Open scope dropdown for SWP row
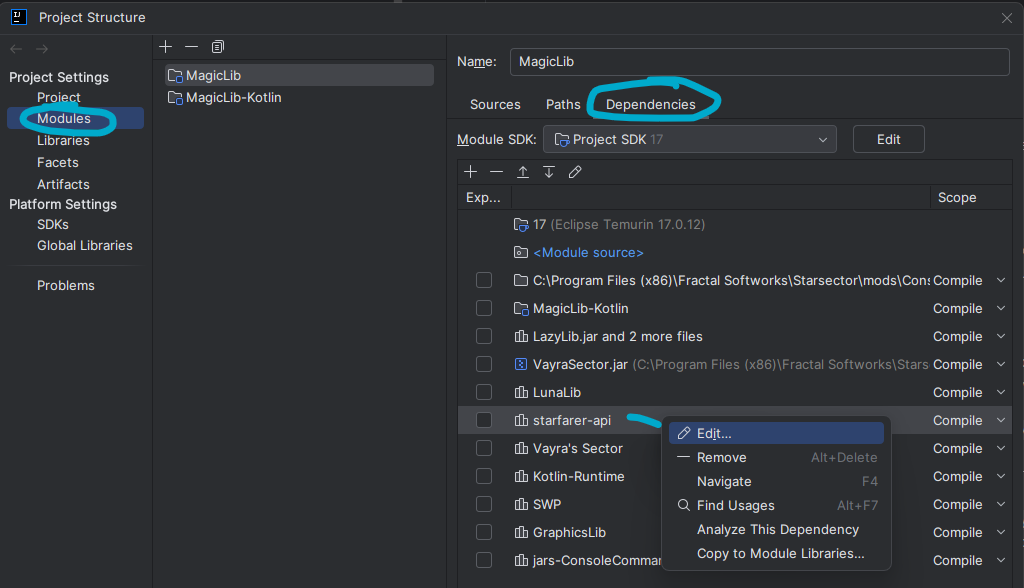 point(1000,504)
